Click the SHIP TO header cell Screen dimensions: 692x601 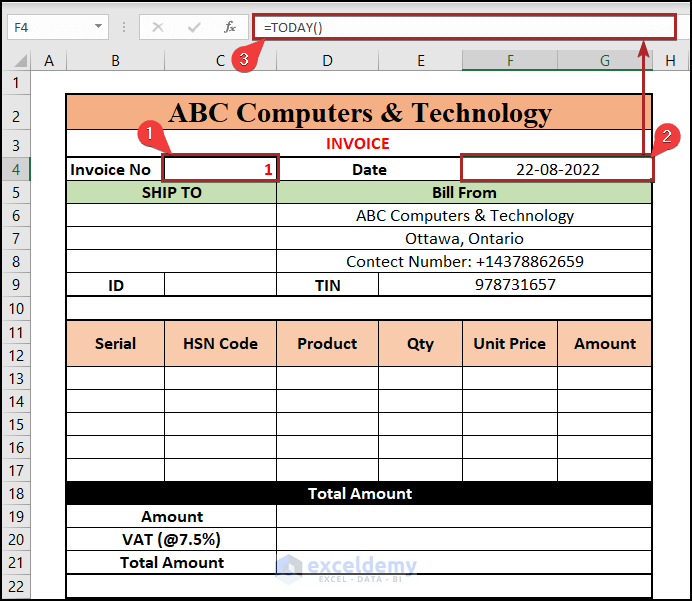(171, 192)
